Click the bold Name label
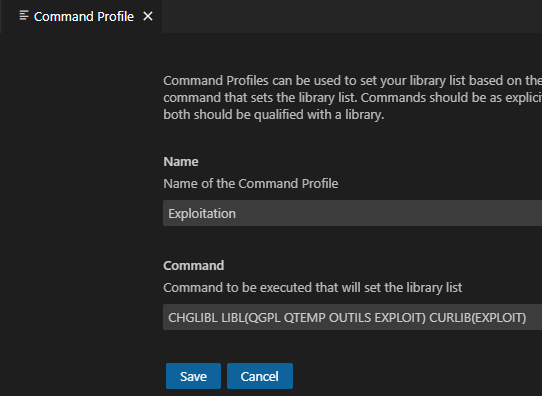The image size is (542, 396). pos(181,162)
